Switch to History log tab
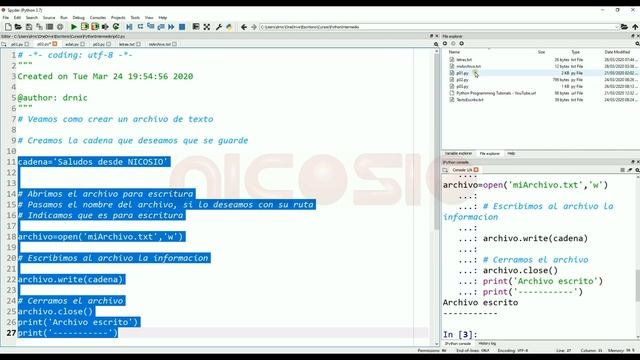640x360 pixels. (487, 344)
